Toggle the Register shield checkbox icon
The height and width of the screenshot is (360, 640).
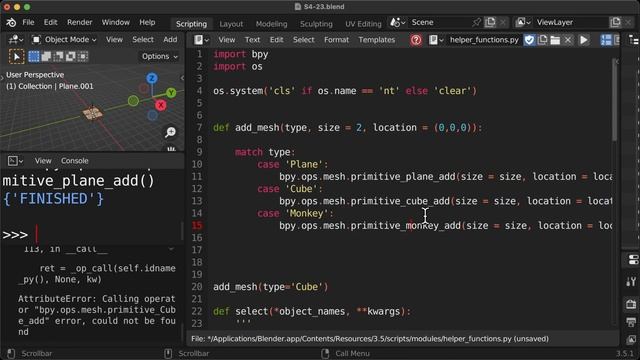(529, 40)
